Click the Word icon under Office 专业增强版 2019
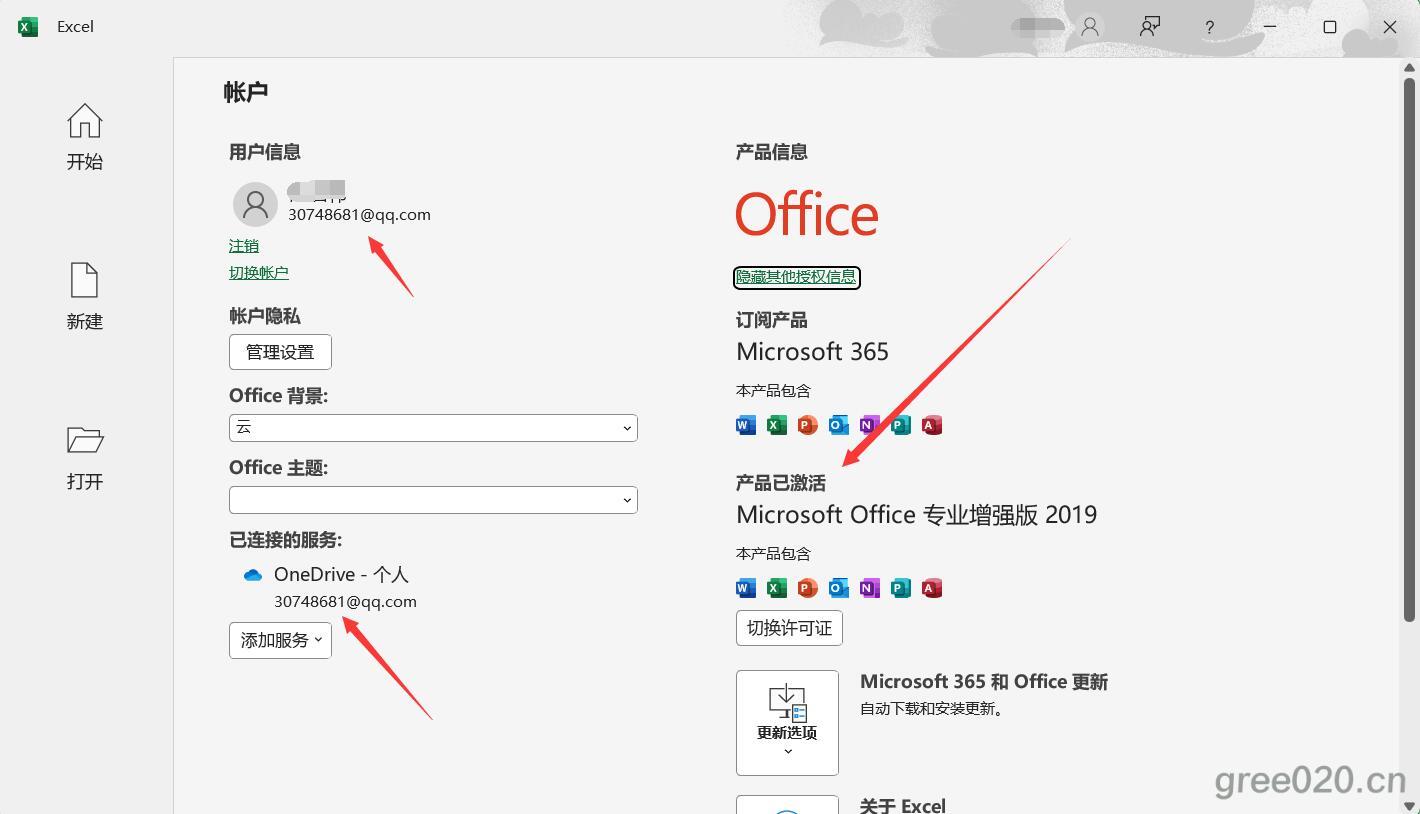Image resolution: width=1420 pixels, height=814 pixels. point(746,588)
